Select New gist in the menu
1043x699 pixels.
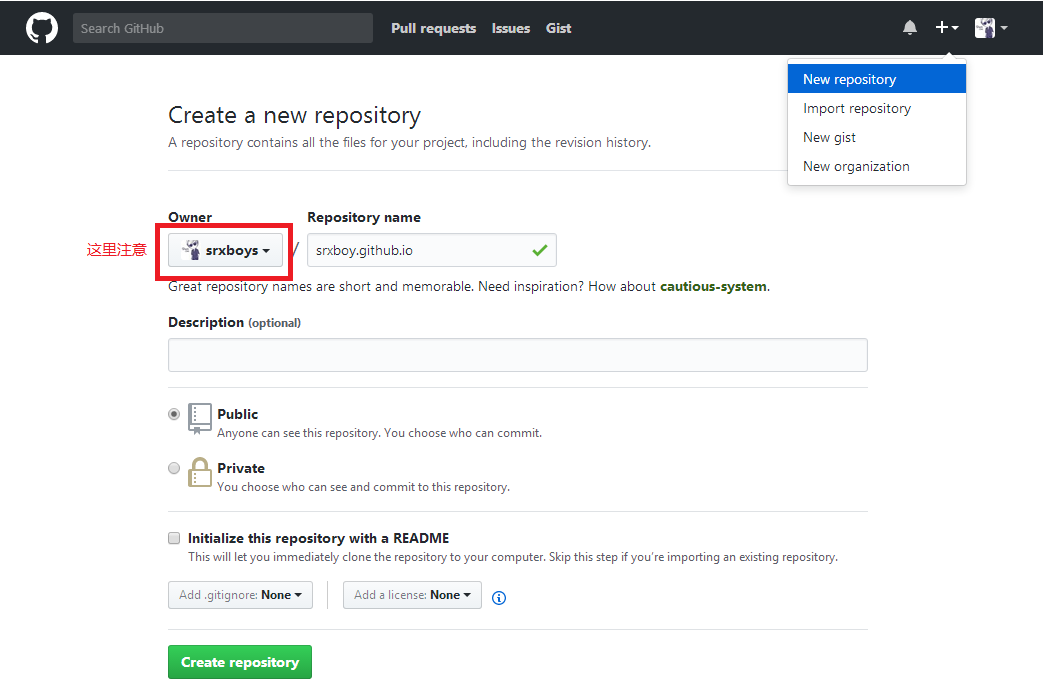click(x=877, y=137)
